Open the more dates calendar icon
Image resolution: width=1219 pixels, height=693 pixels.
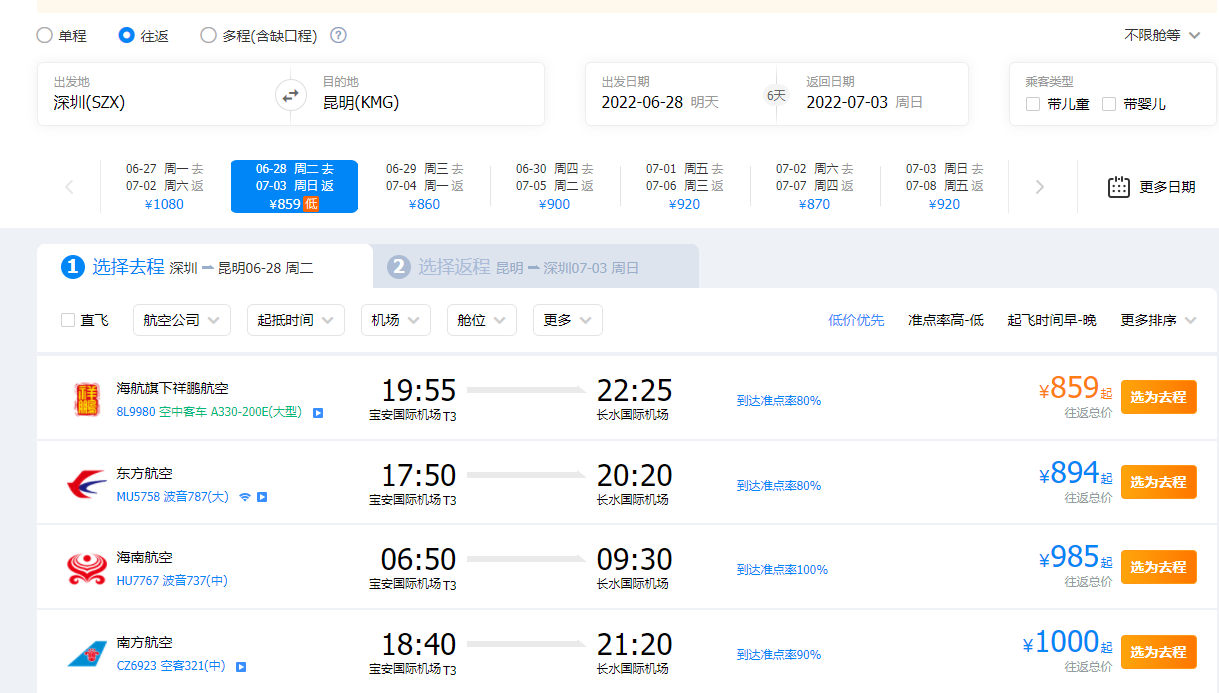1119,187
